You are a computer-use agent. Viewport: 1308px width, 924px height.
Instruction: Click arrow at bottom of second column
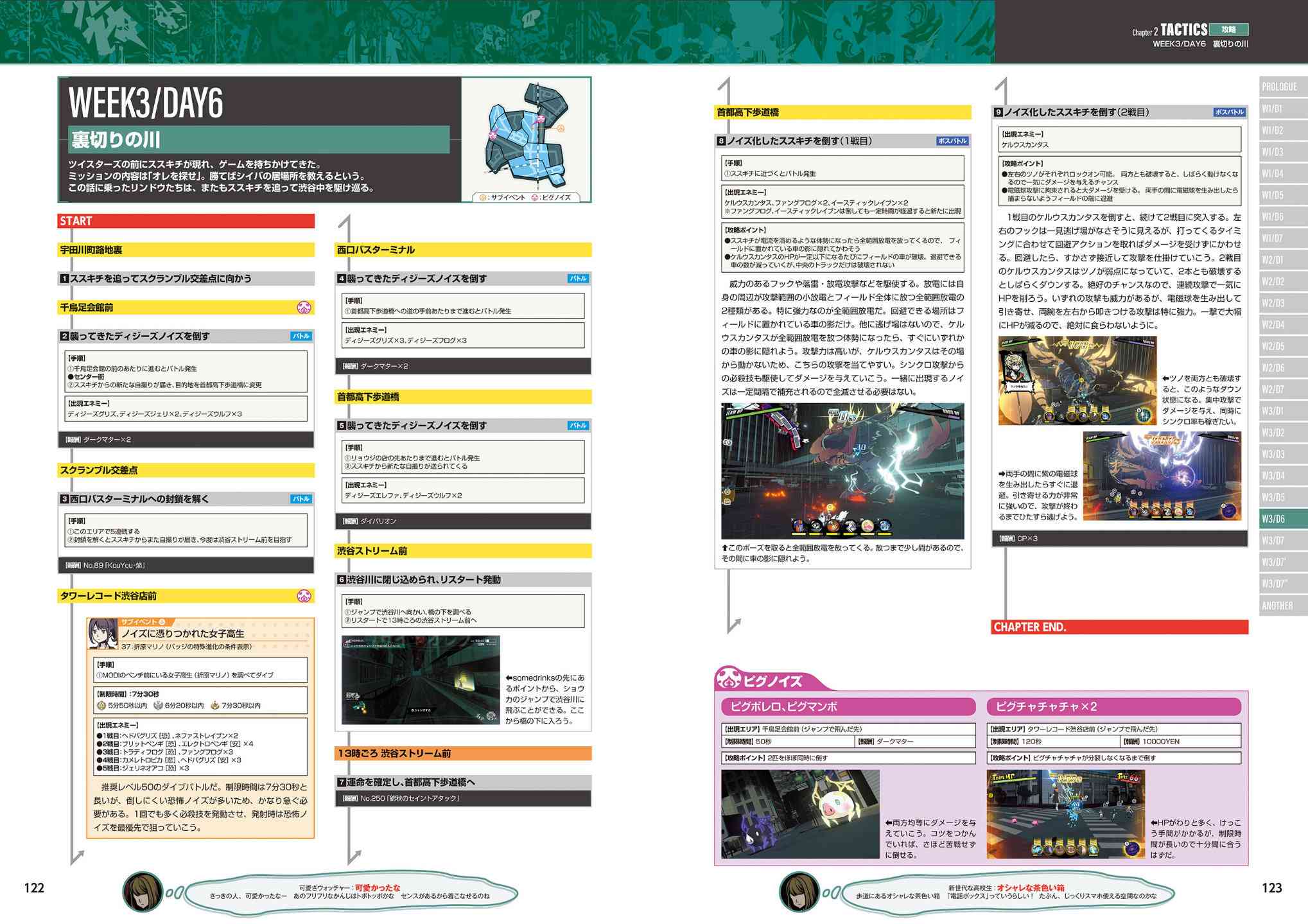(x=354, y=857)
